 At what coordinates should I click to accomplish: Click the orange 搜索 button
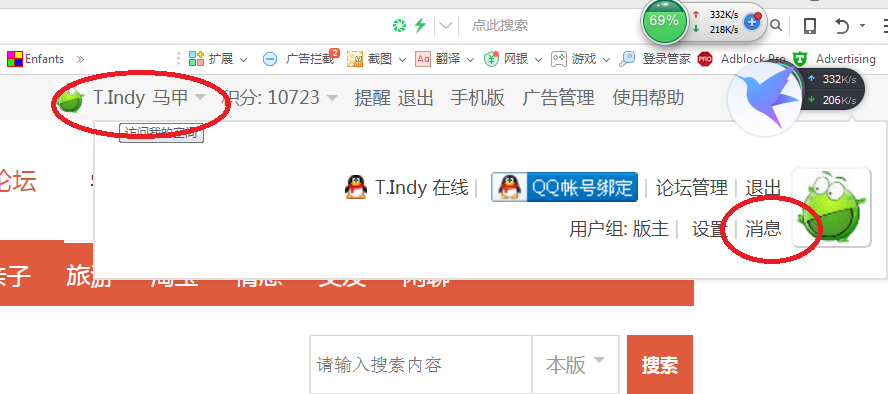(x=660, y=365)
